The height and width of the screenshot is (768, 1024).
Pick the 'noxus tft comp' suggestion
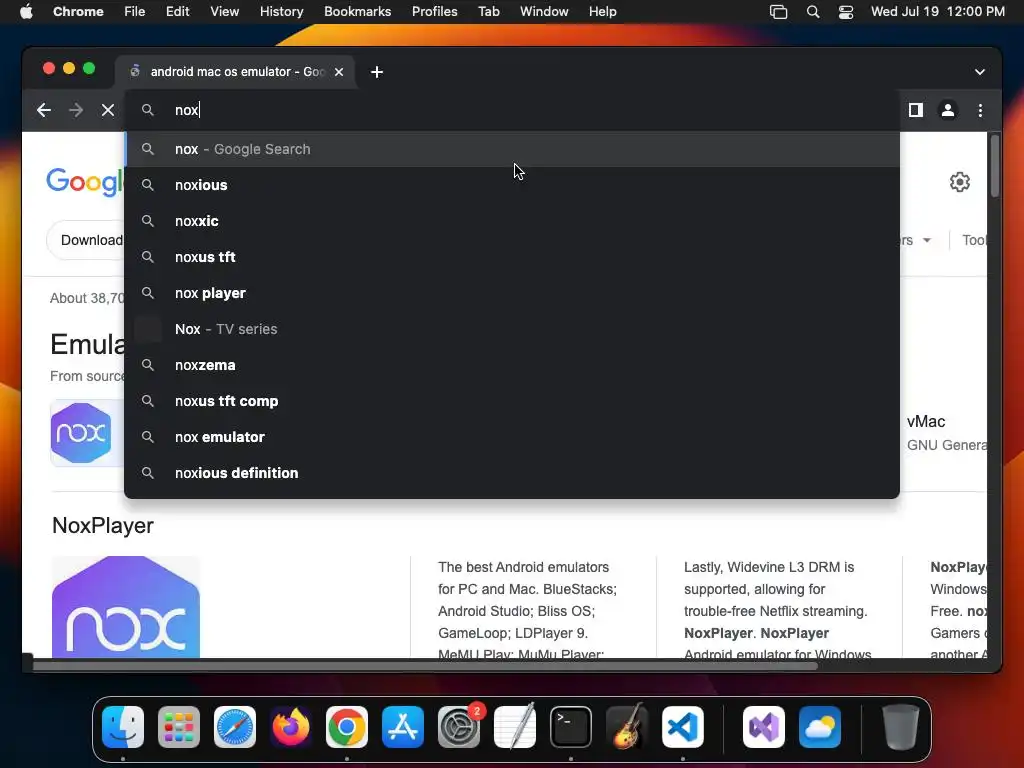(512, 400)
